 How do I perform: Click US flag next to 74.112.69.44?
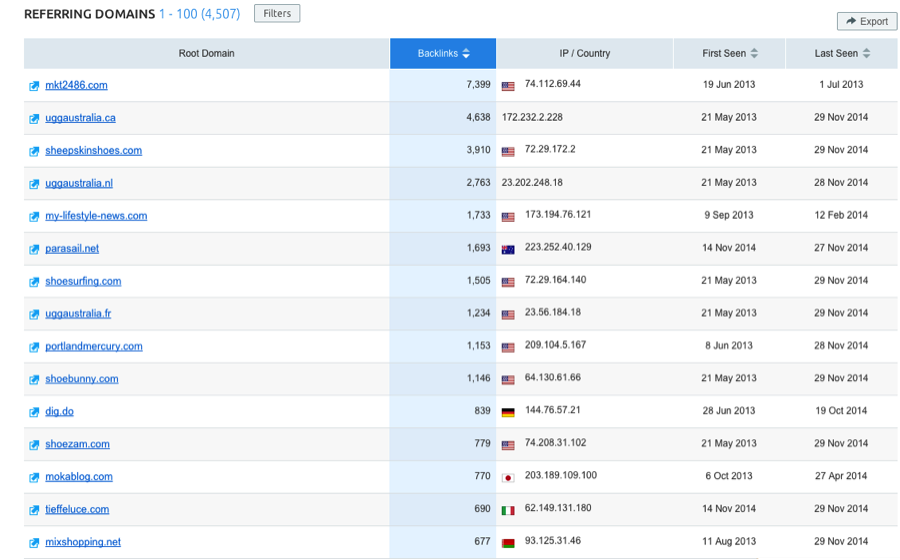pyautogui.click(x=508, y=87)
